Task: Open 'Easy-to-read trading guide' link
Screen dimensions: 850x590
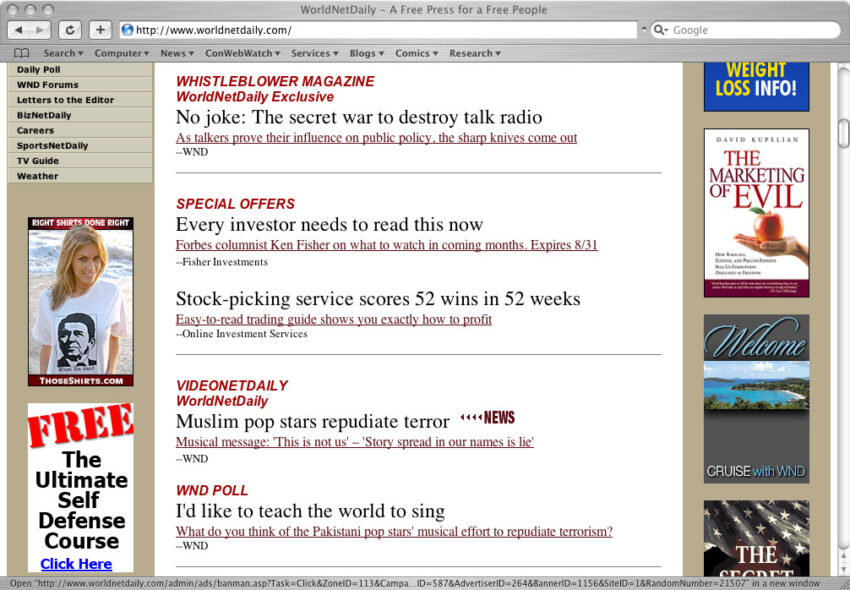Action: point(333,319)
